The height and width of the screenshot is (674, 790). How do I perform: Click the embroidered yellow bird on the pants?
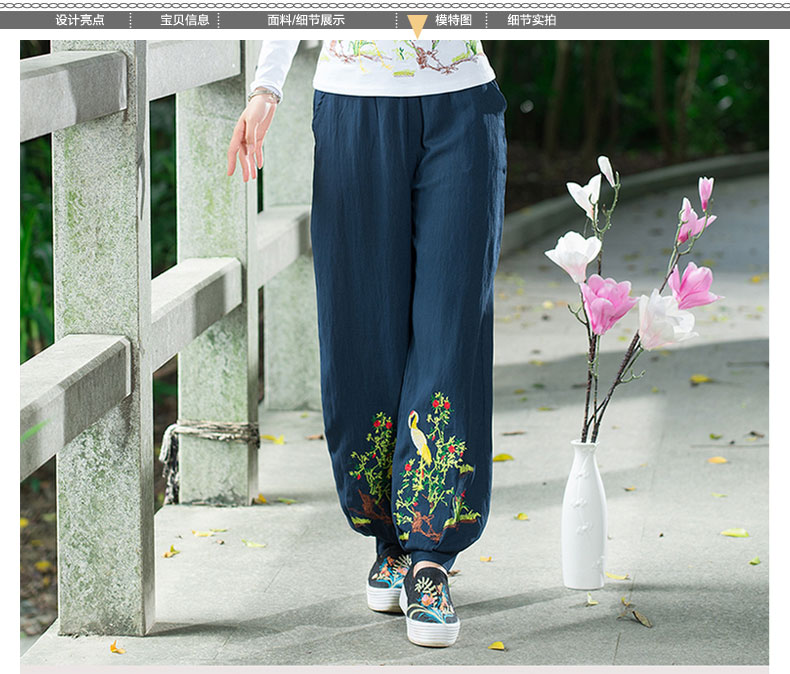pyautogui.click(x=420, y=438)
